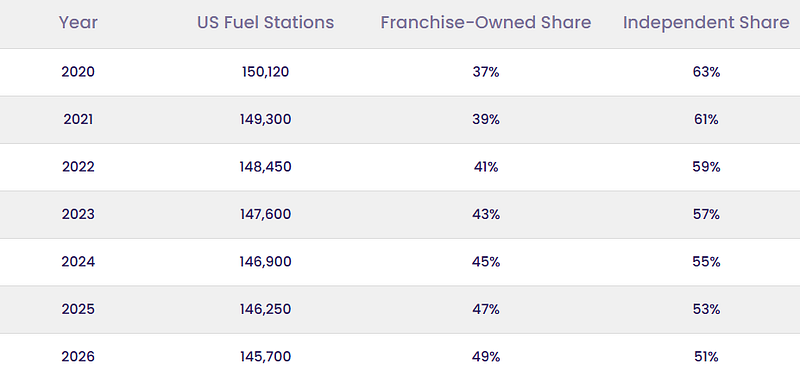Click the Year column header
The height and width of the screenshot is (375, 800).
pyautogui.click(x=78, y=22)
